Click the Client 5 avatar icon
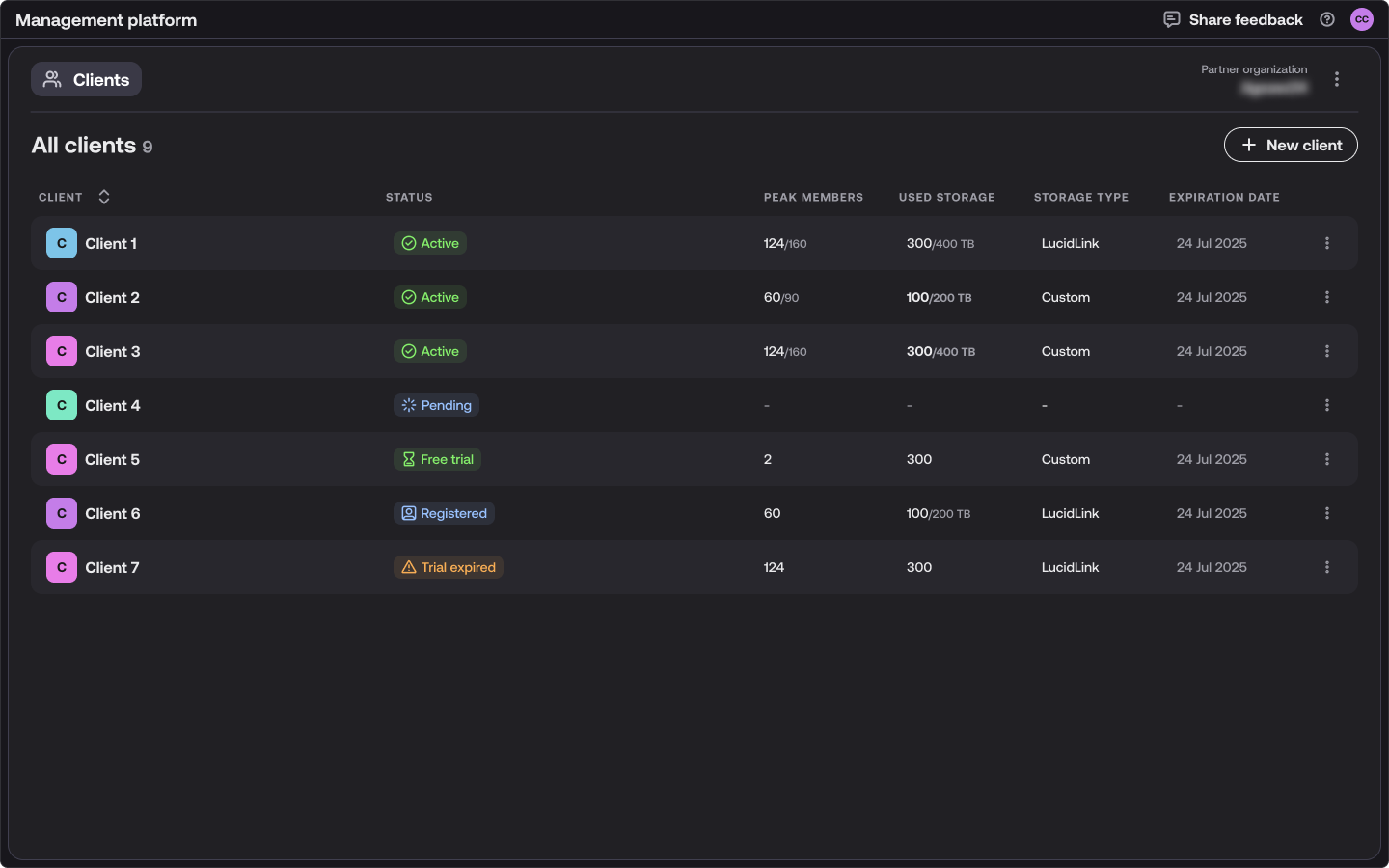 [62, 459]
